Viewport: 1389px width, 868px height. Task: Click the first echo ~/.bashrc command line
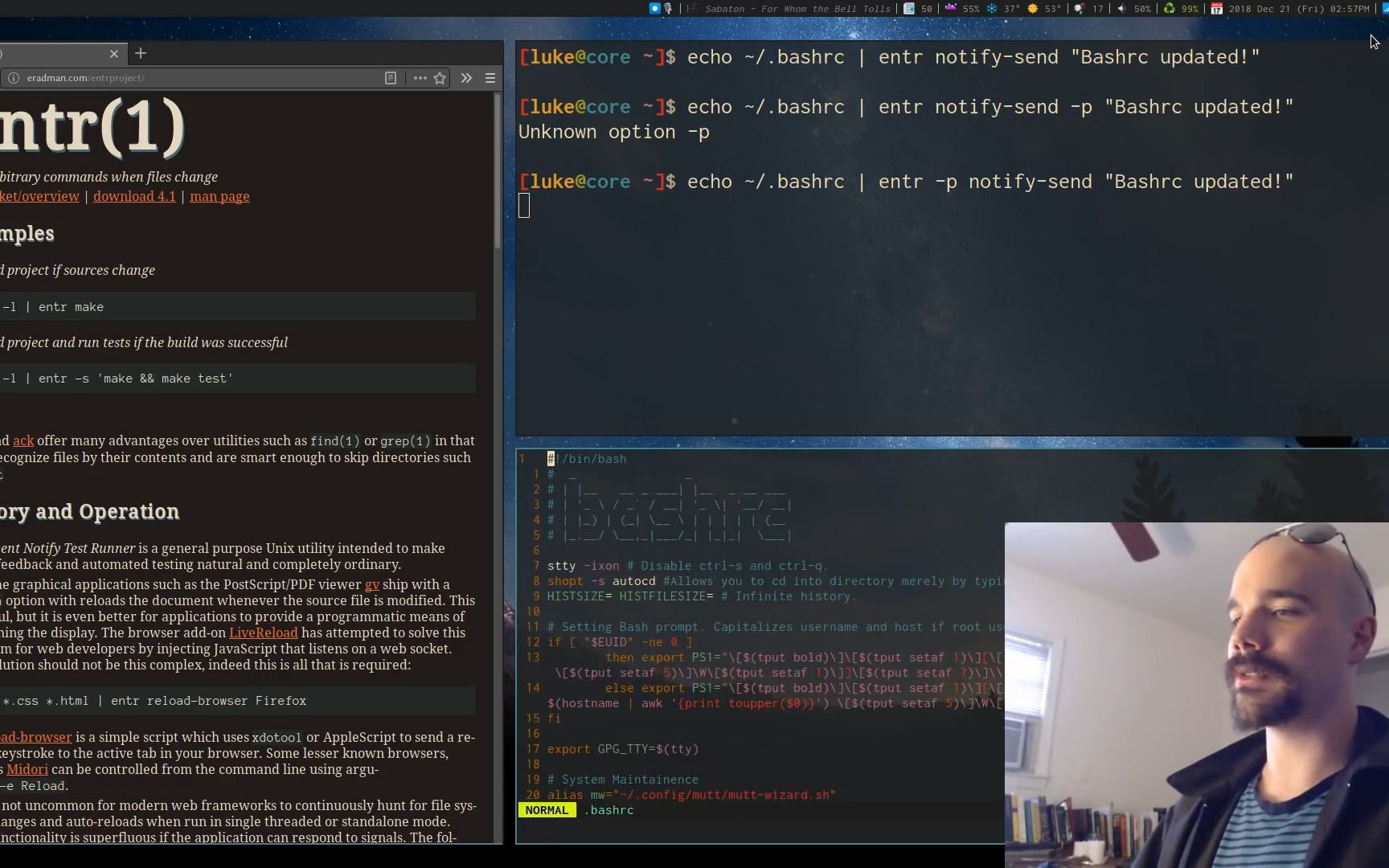tap(890, 57)
